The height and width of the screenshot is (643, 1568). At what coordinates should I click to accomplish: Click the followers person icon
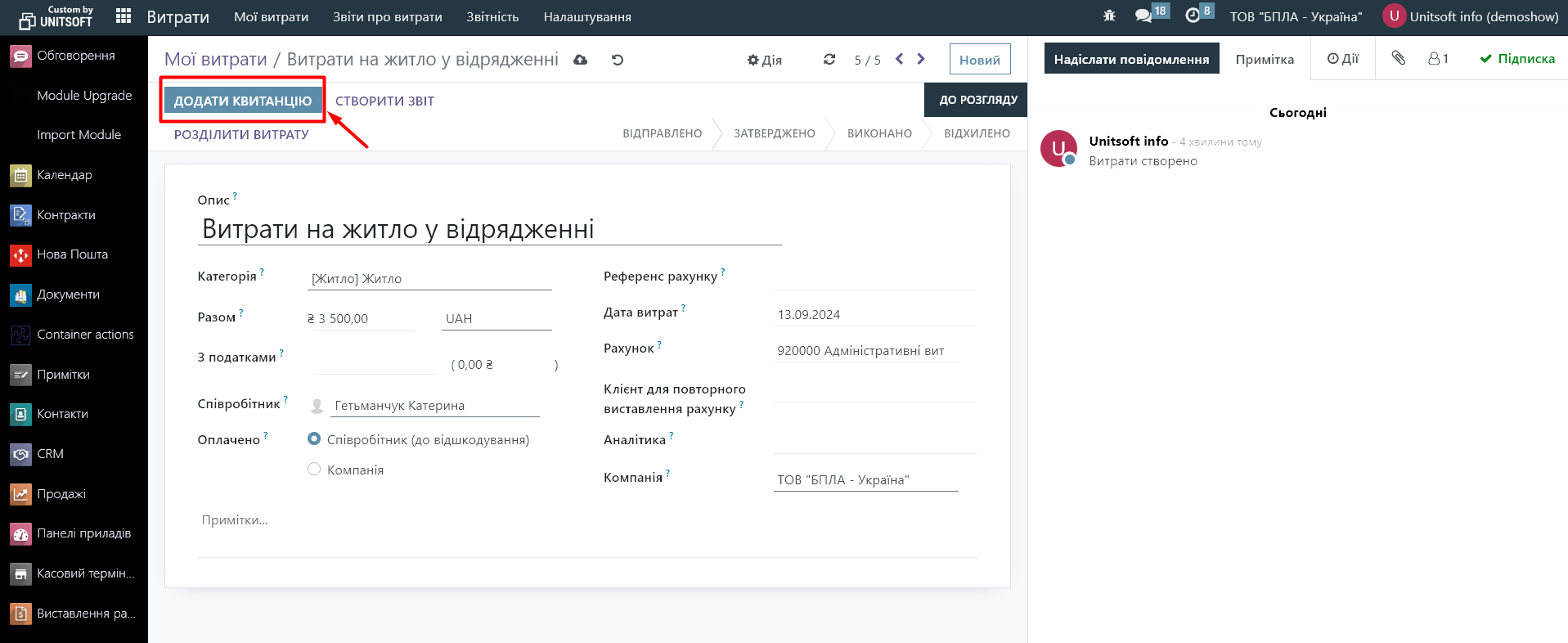[x=1437, y=59]
